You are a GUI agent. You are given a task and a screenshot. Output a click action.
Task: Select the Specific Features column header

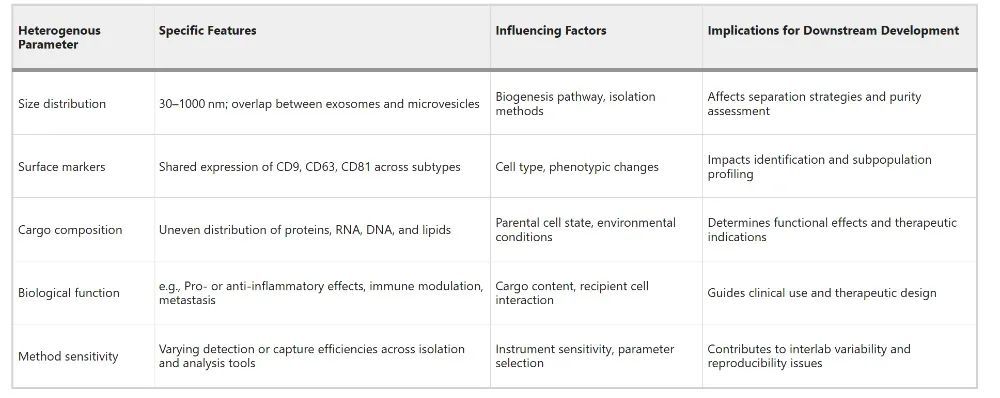[207, 31]
